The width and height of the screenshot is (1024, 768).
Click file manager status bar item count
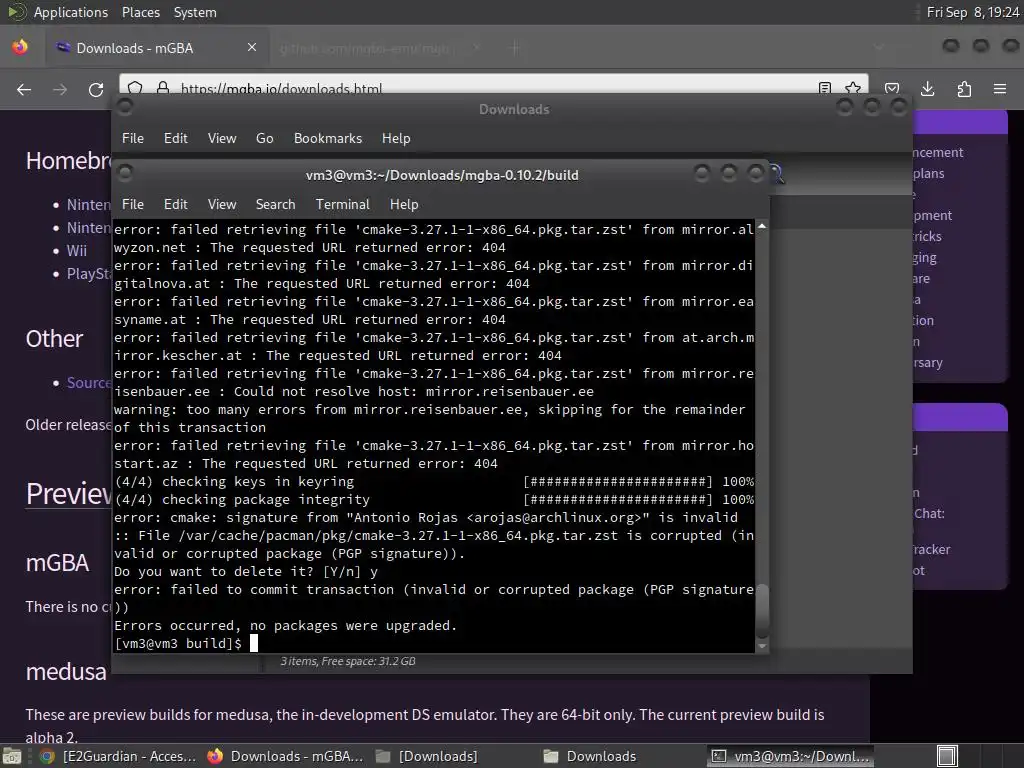347,661
